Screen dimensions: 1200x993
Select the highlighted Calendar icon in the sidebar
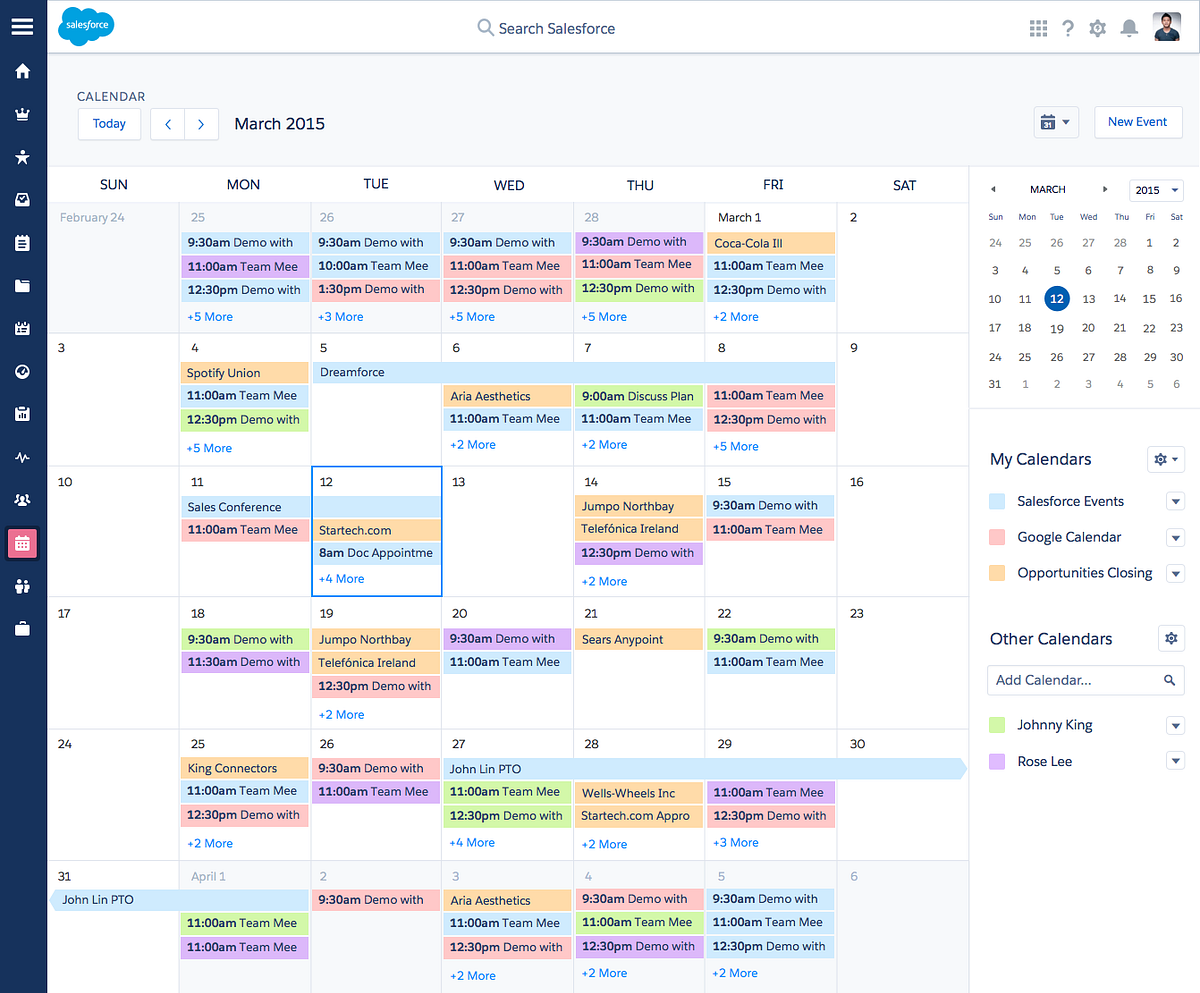click(x=22, y=543)
